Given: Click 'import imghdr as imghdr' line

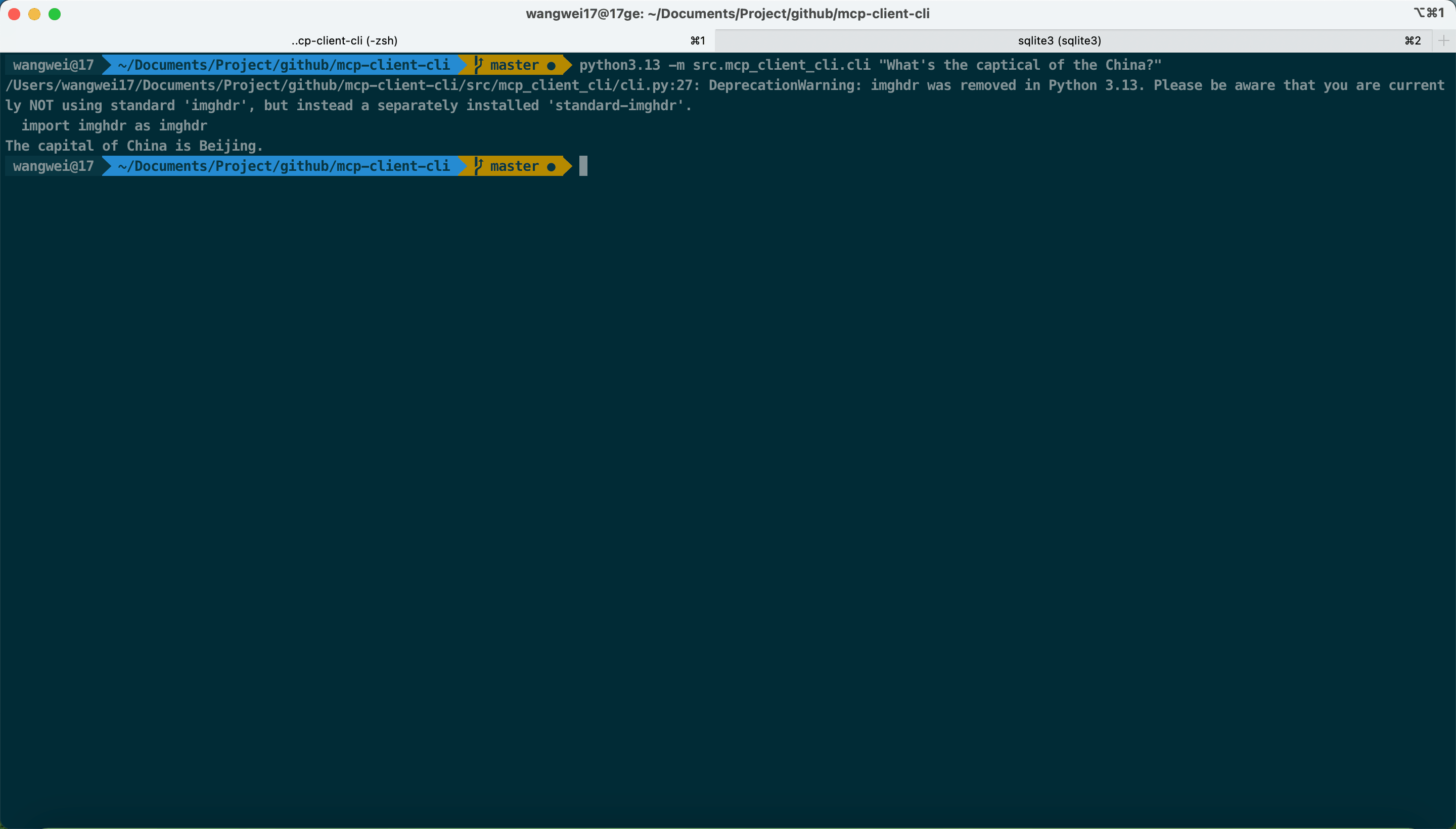Looking at the screenshot, I should [114, 126].
